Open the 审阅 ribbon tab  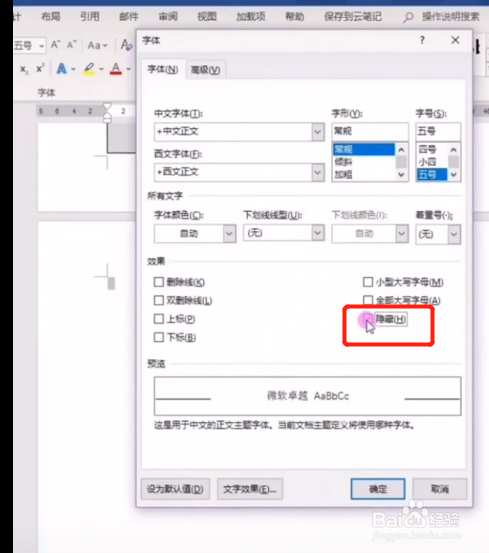pyautogui.click(x=168, y=17)
